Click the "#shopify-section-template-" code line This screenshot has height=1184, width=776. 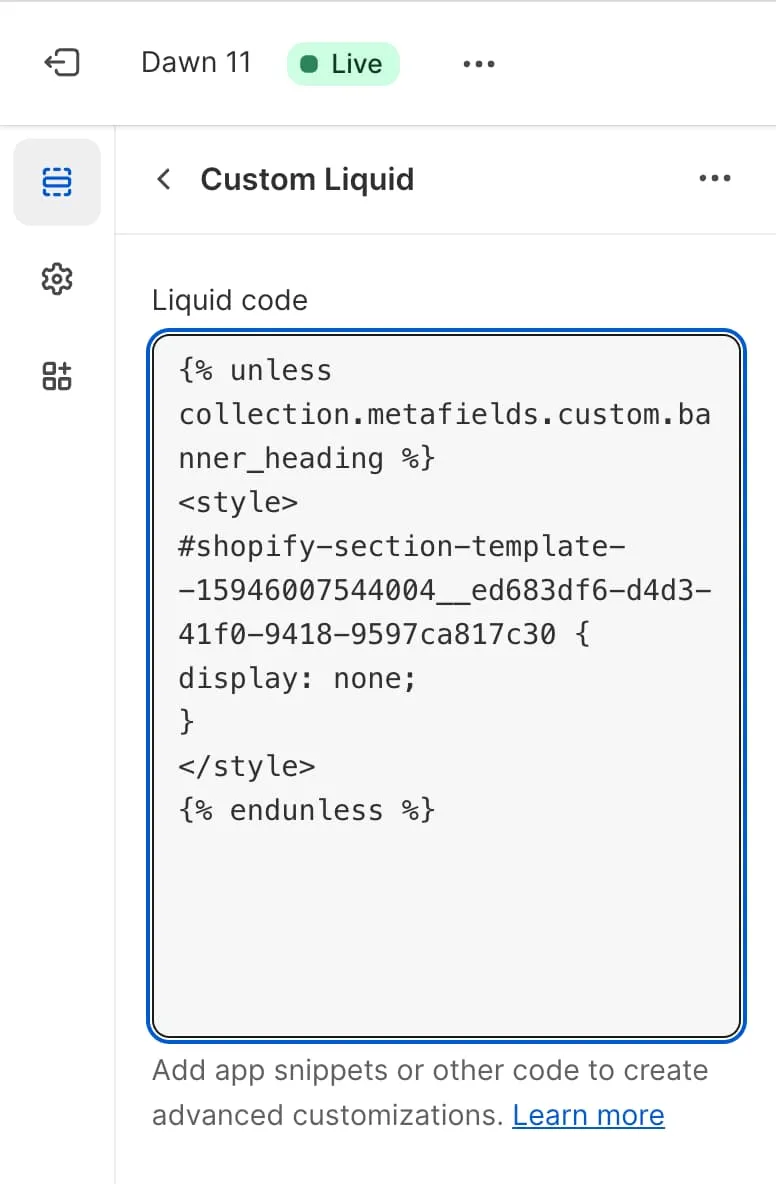(x=402, y=546)
